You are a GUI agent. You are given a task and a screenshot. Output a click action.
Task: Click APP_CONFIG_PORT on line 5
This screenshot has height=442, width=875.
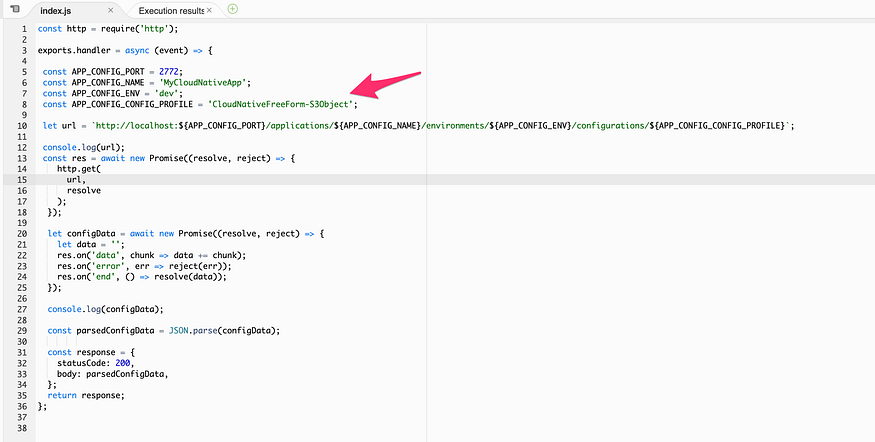pyautogui.click(x=108, y=72)
